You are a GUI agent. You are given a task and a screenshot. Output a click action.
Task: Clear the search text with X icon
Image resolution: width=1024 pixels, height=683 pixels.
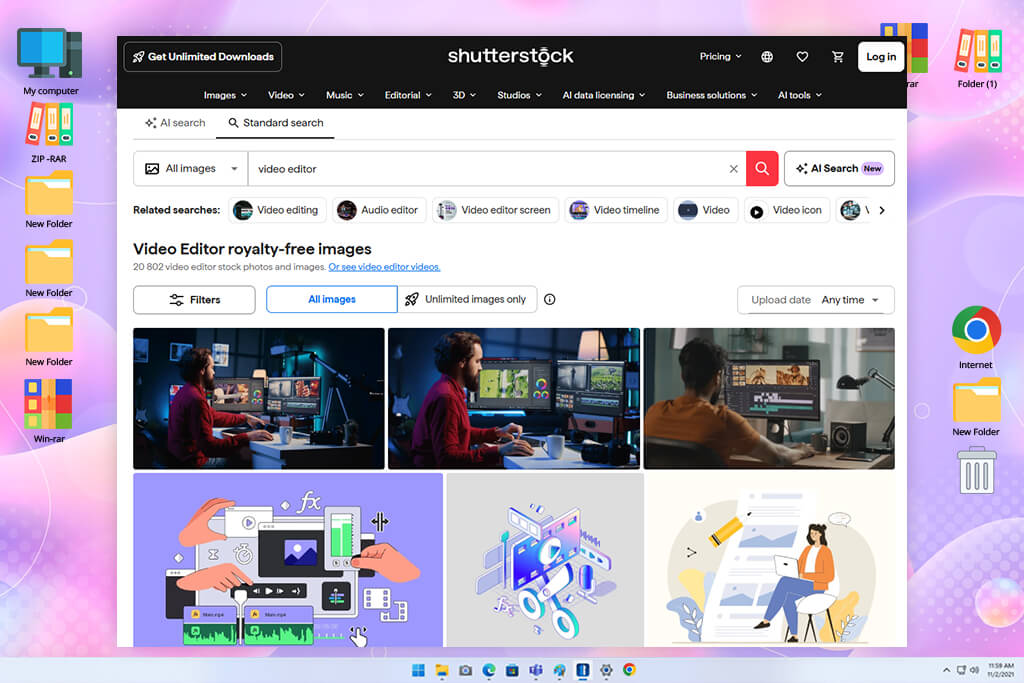(x=733, y=168)
